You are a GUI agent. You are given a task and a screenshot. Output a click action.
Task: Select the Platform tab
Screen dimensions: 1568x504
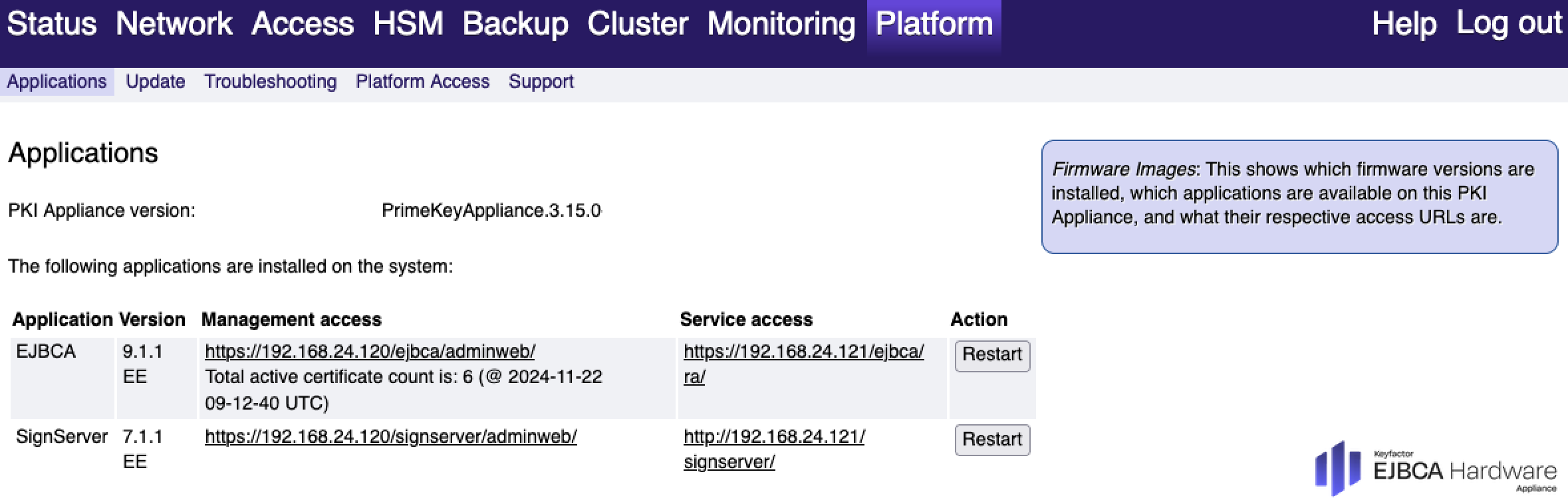(x=934, y=24)
